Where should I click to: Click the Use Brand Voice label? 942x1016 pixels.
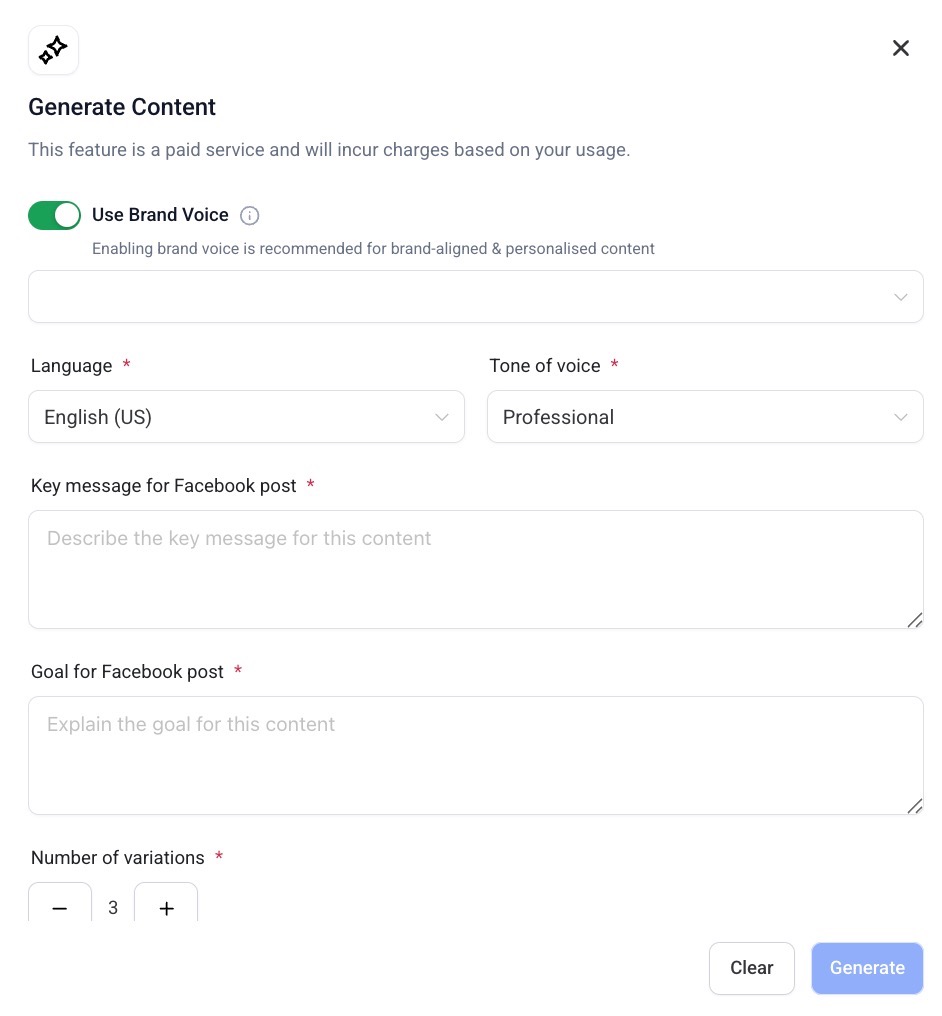coord(160,215)
